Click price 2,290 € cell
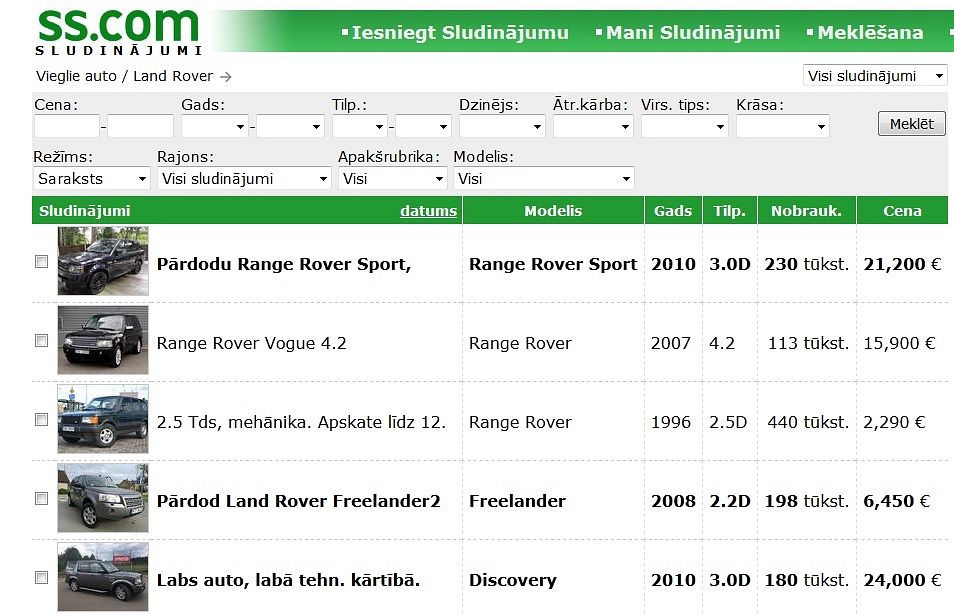Image resolution: width=954 pixels, height=615 pixels. click(894, 422)
